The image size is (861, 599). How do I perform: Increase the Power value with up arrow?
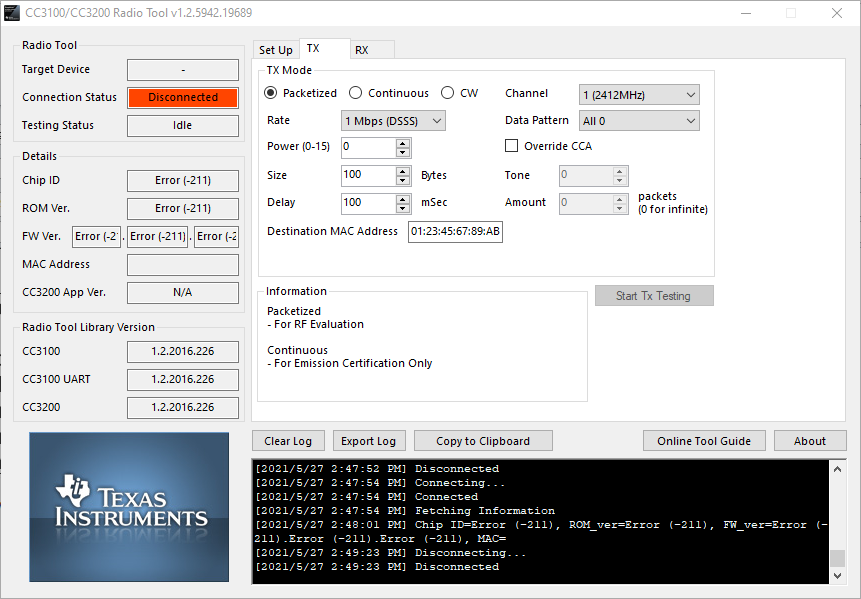(x=402, y=143)
